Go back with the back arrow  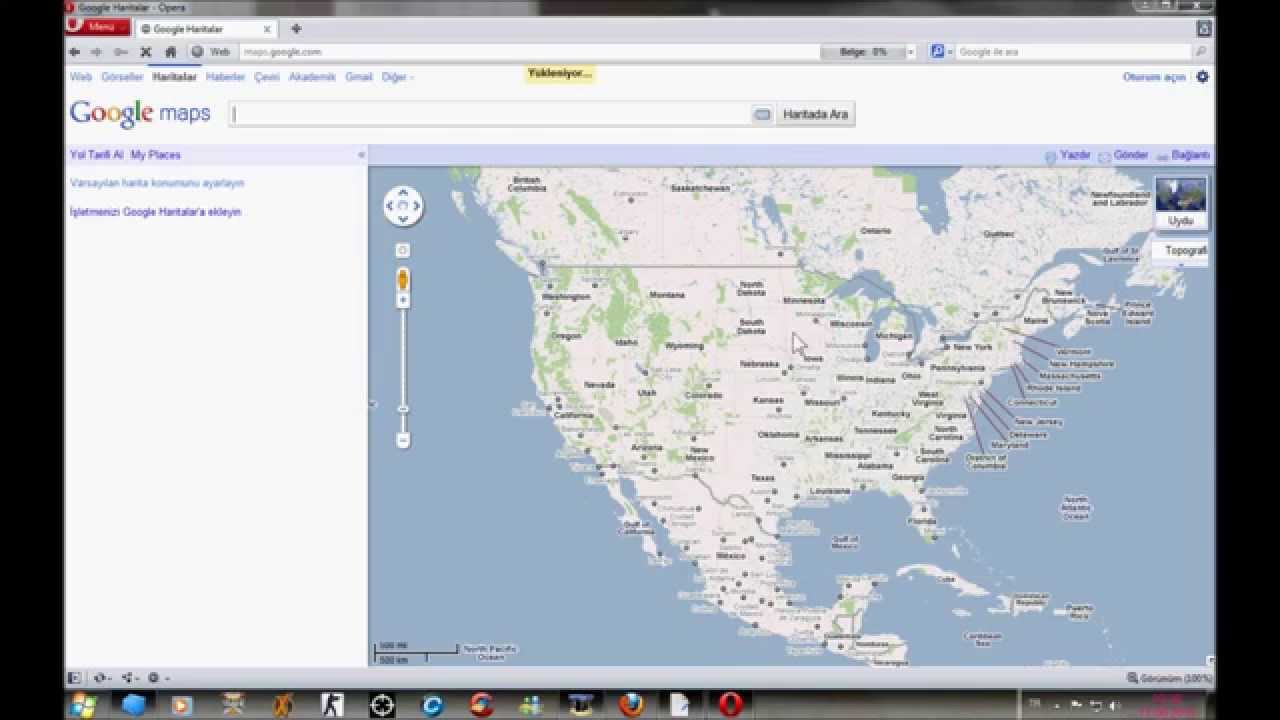click(75, 52)
